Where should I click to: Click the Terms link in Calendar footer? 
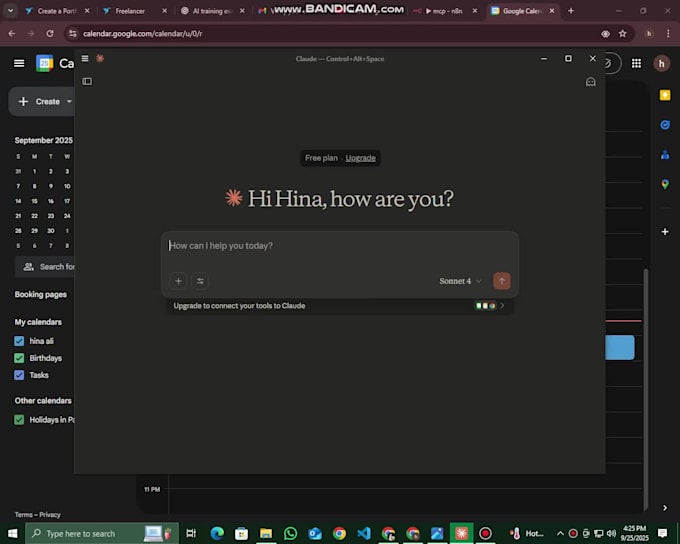tap(23, 515)
